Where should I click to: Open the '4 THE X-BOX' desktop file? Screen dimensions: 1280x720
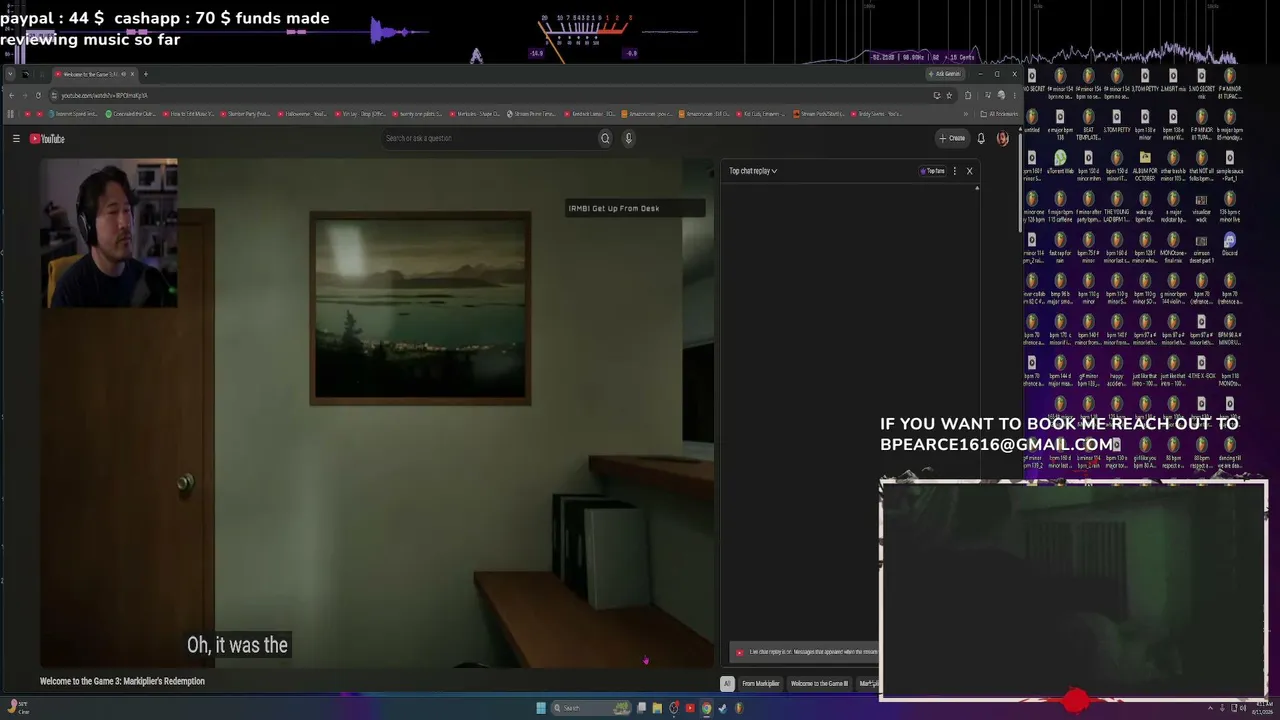(x=1201, y=368)
